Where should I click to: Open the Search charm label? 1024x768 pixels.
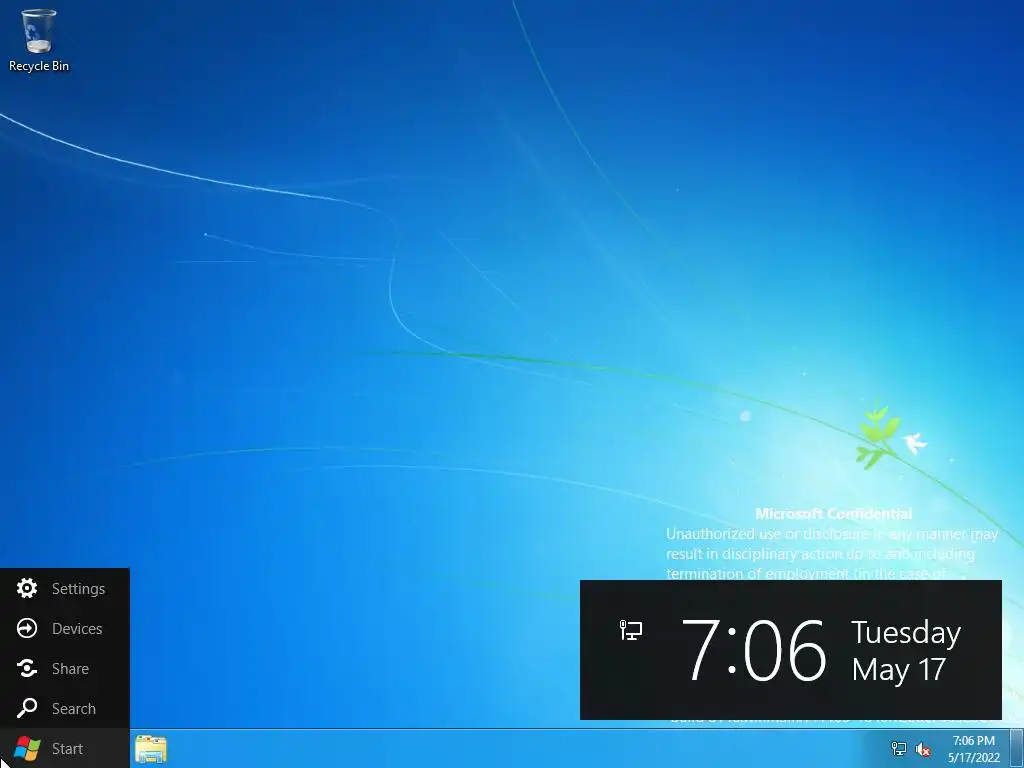click(74, 709)
